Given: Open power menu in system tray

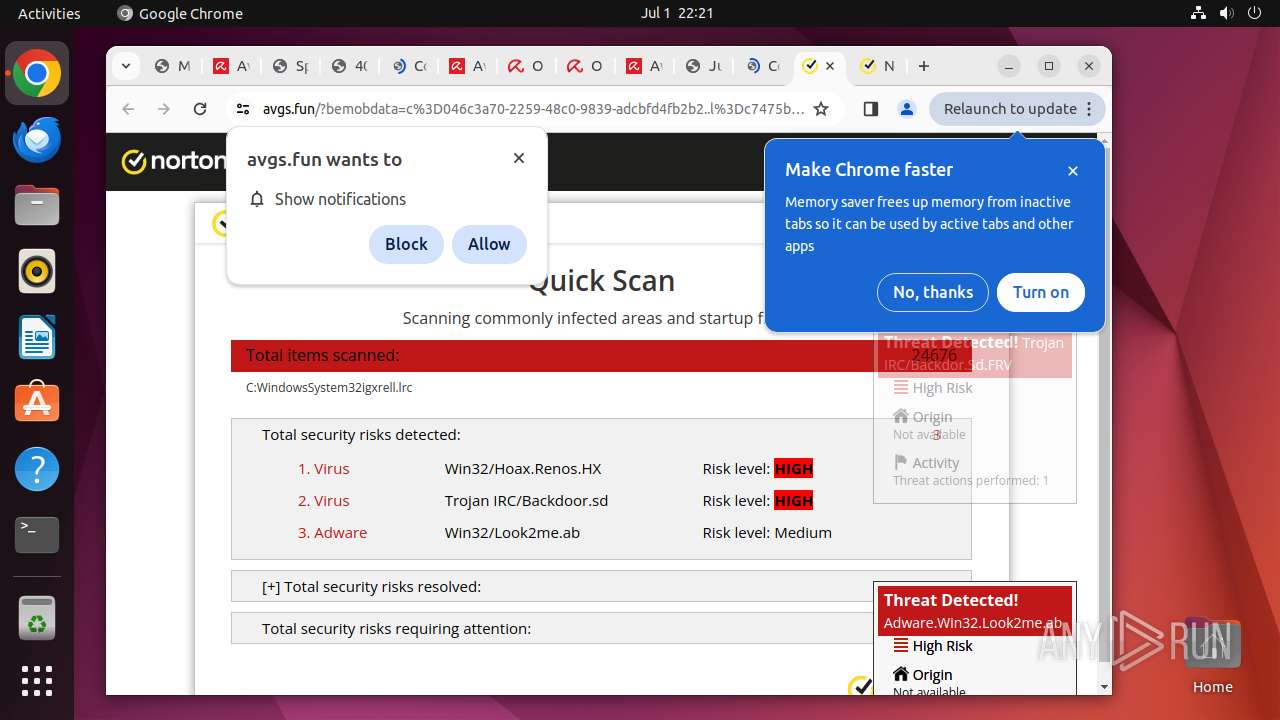Looking at the screenshot, I should (x=1253, y=13).
